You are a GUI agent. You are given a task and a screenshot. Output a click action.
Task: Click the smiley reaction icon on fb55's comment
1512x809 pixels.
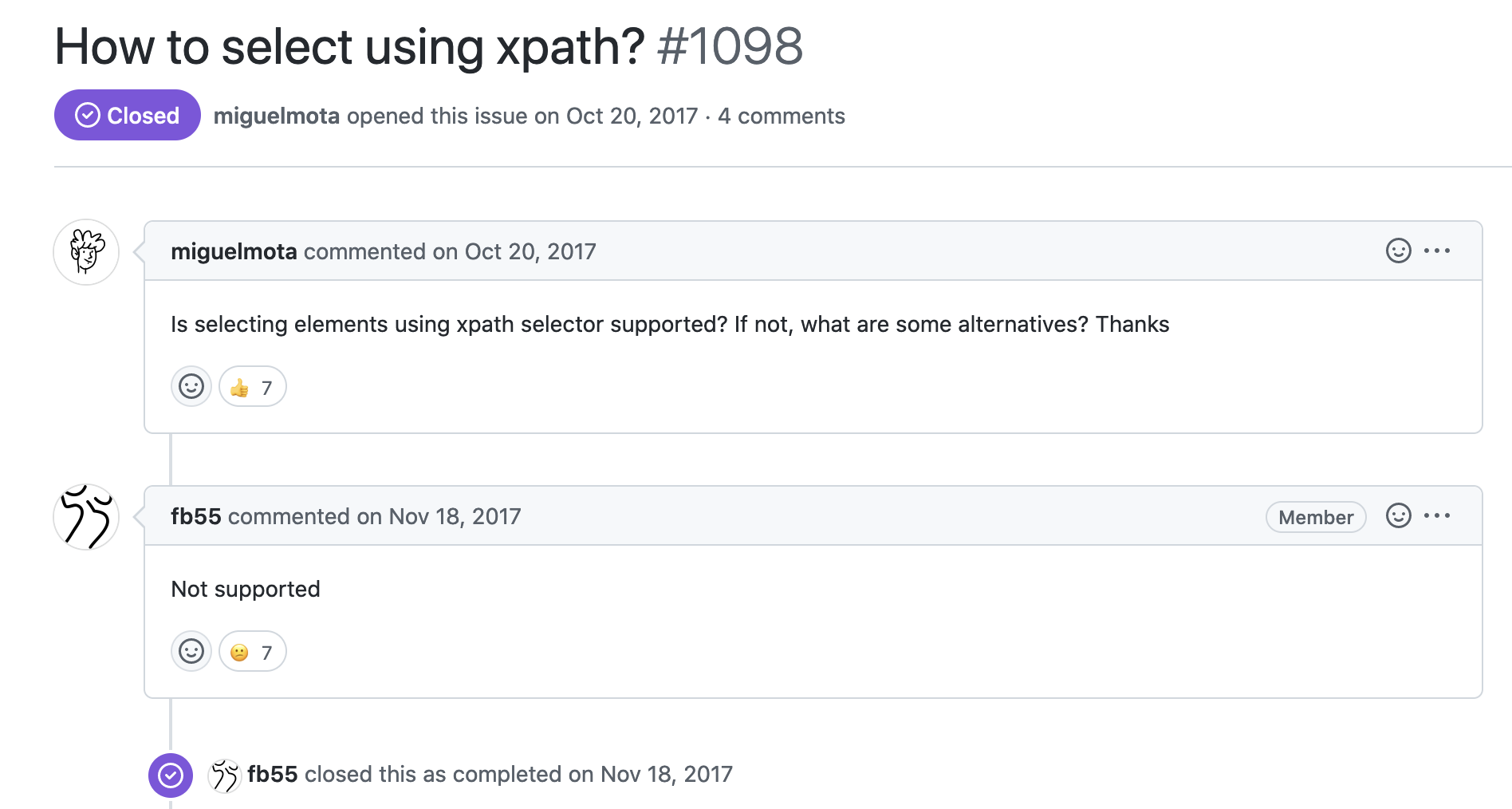(x=191, y=651)
